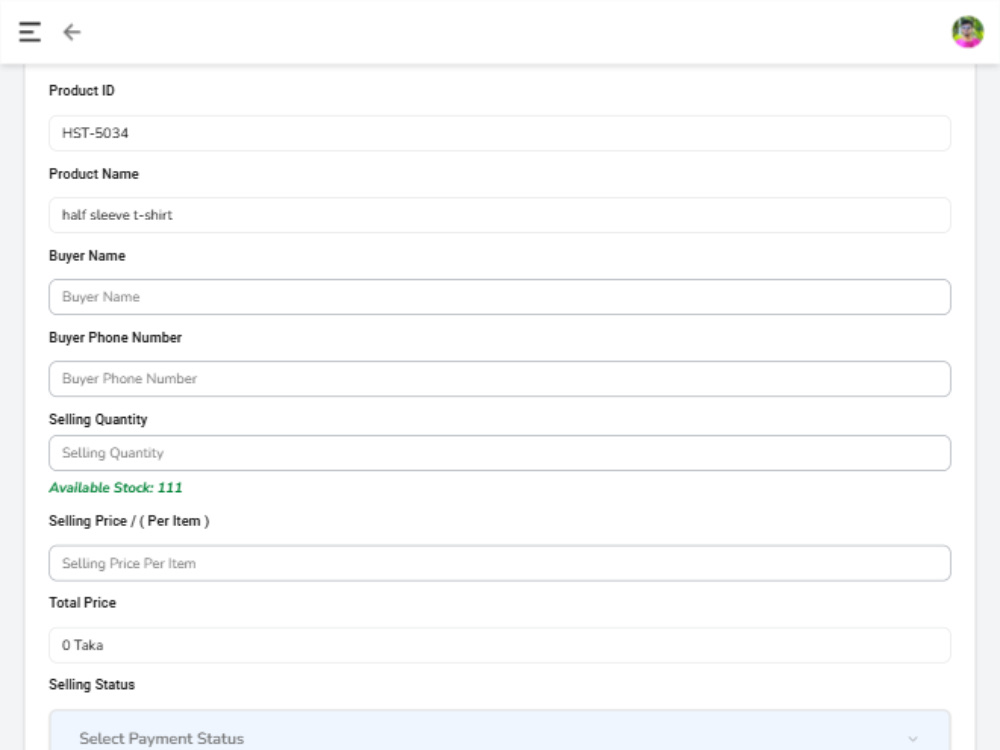This screenshot has height=750, width=1000.
Task: Open the Select Payment Status dropdown
Action: point(499,730)
